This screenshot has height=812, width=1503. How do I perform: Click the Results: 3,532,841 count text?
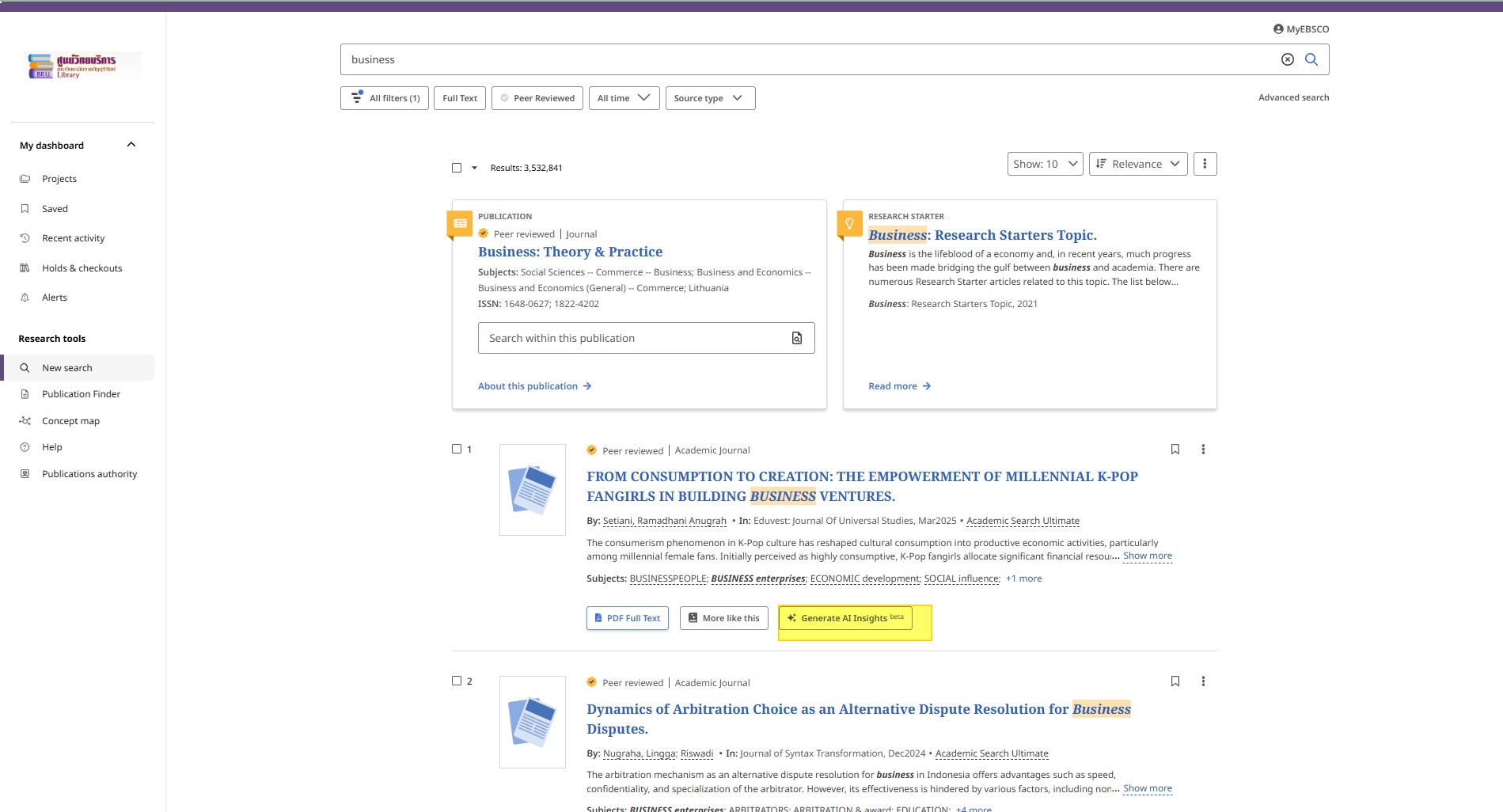click(x=526, y=168)
